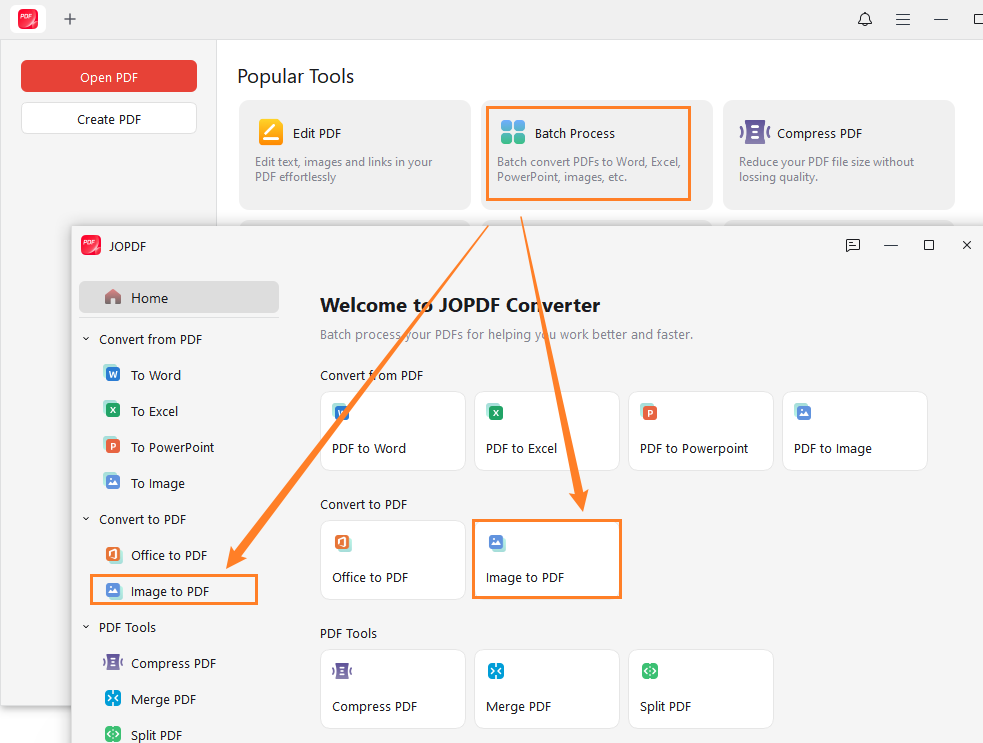
Task: Click picture icon beside Image to PDF sidebar item
Action: 113,590
